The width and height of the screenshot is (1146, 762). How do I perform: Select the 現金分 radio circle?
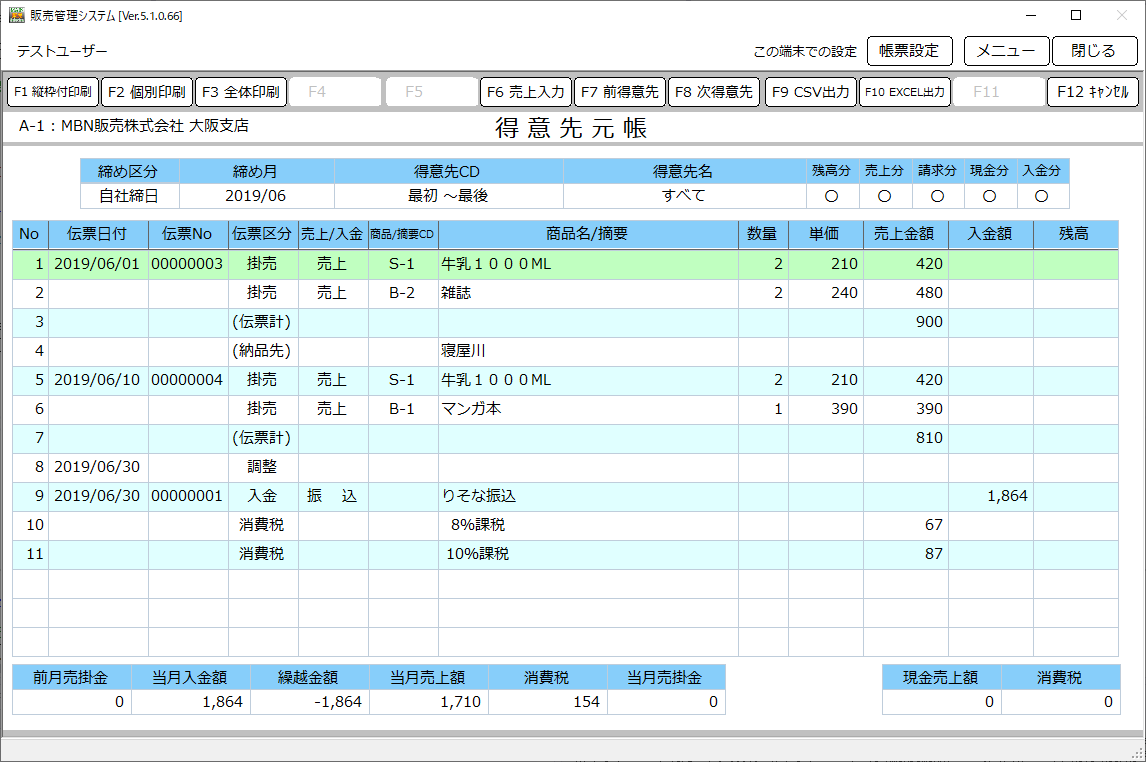tap(990, 197)
